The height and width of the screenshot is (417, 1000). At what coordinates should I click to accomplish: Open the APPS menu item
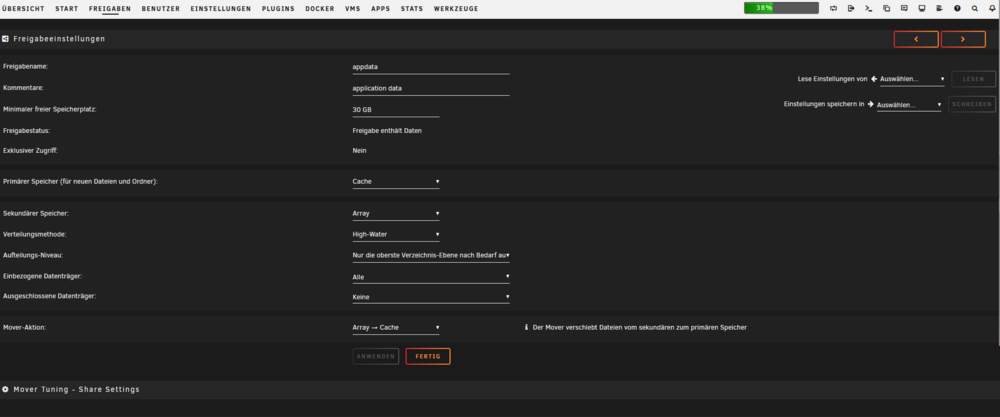[x=381, y=9]
